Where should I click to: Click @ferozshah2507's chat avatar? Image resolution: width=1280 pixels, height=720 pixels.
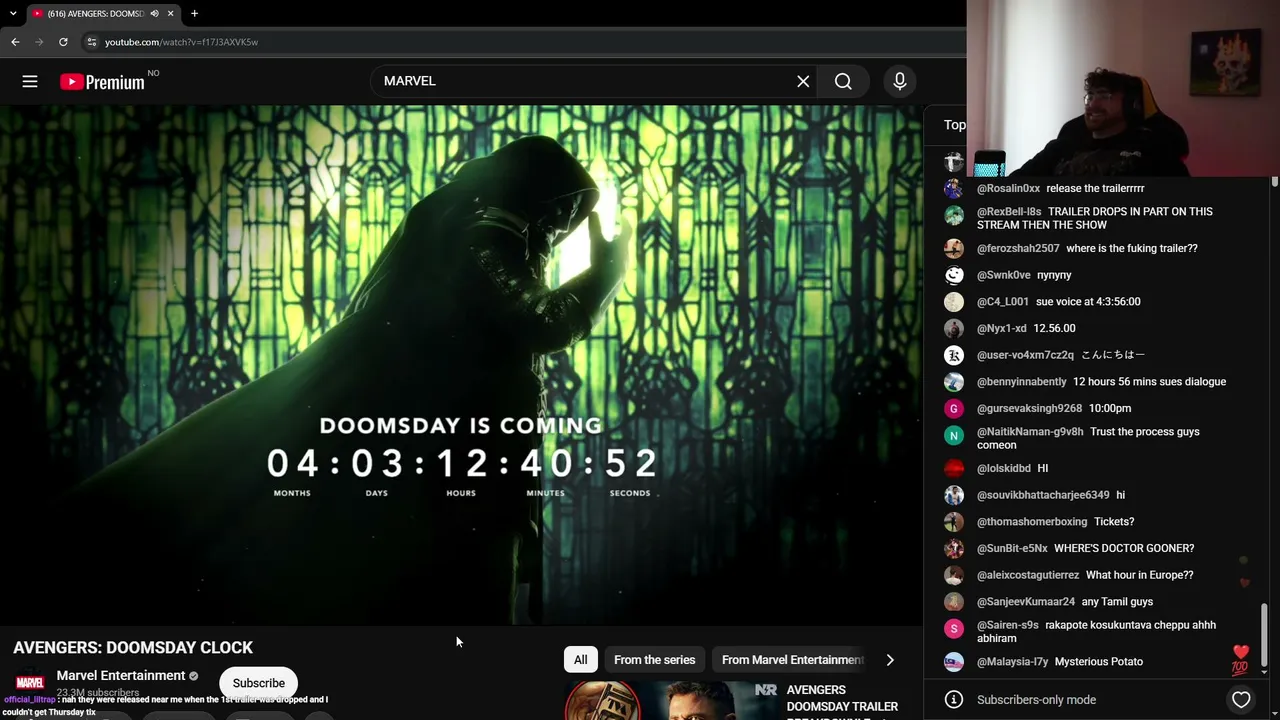click(954, 248)
